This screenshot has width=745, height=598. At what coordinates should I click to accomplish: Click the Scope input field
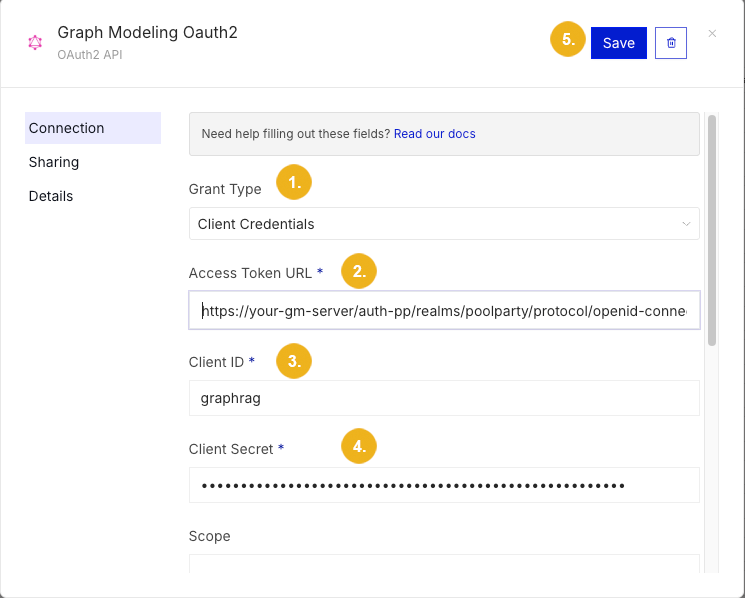coord(444,564)
